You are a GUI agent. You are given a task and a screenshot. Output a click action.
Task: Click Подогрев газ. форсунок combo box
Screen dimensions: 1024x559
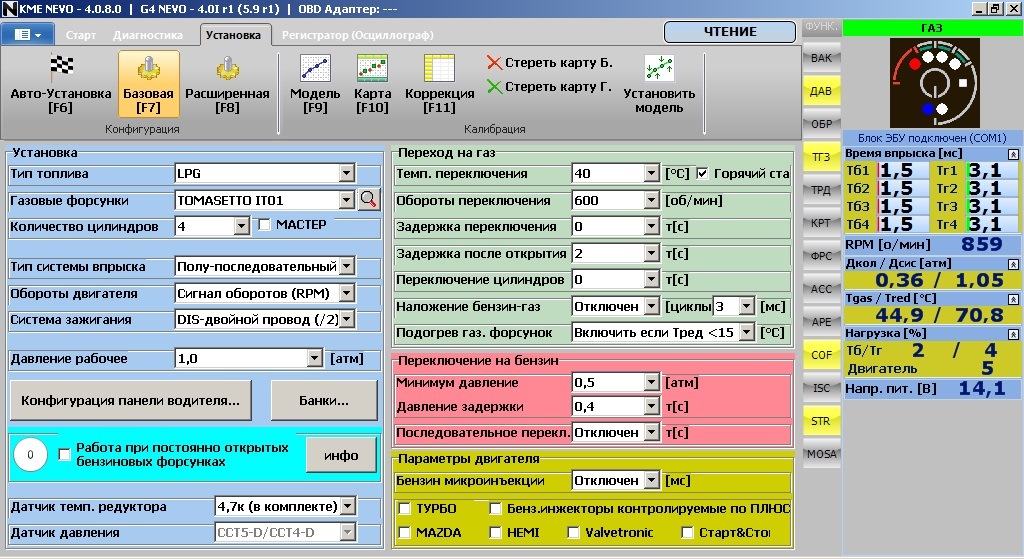(x=663, y=332)
